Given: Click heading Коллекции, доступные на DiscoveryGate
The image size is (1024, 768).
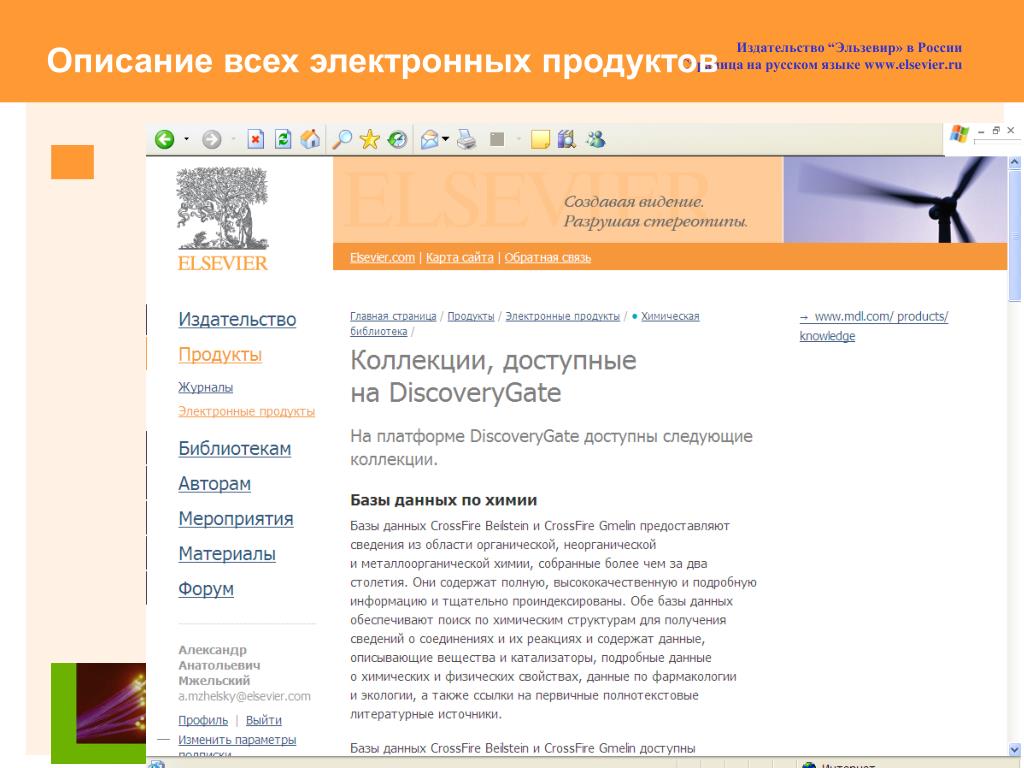Looking at the screenshot, I should tap(493, 377).
